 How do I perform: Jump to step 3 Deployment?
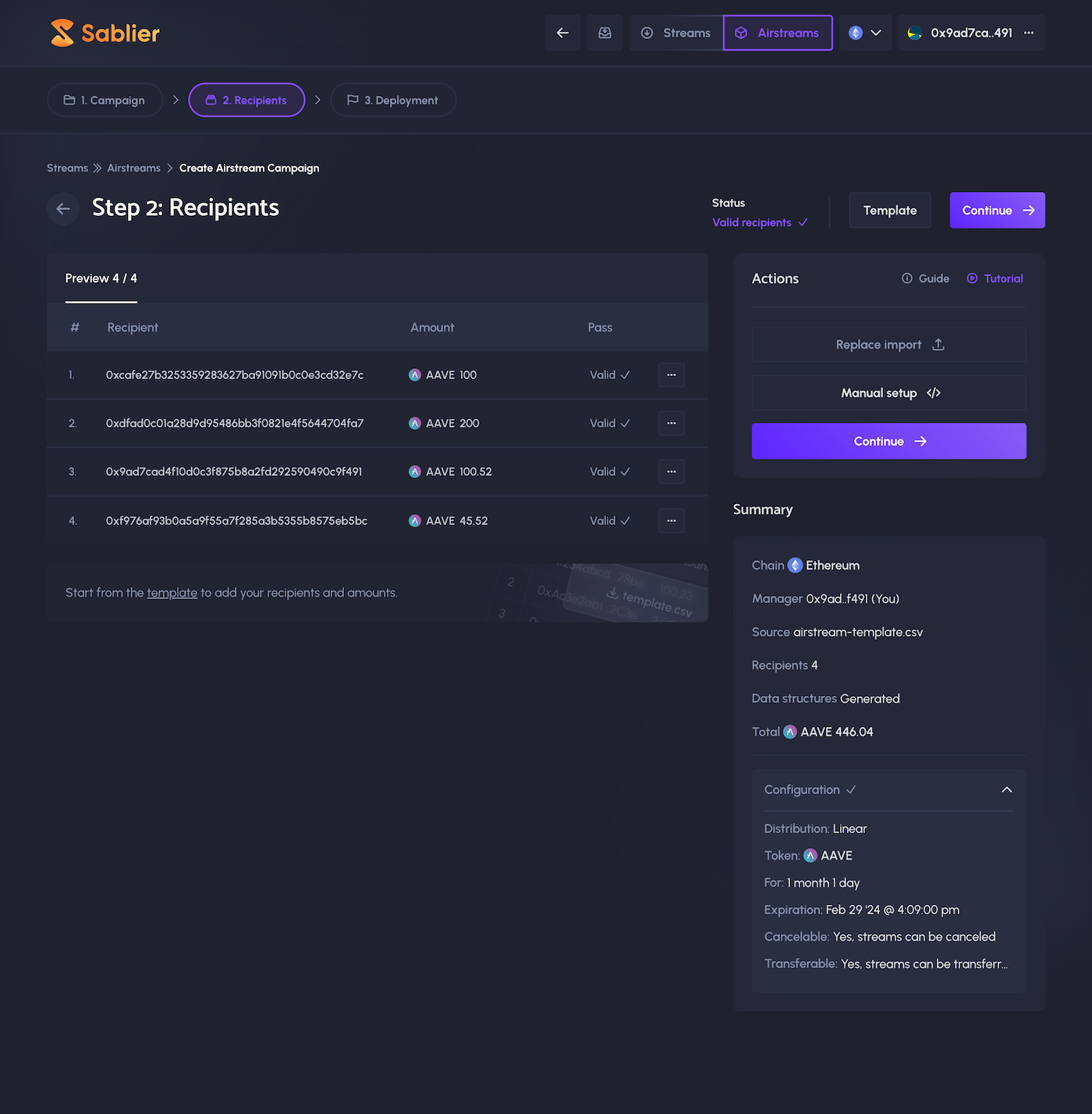393,100
